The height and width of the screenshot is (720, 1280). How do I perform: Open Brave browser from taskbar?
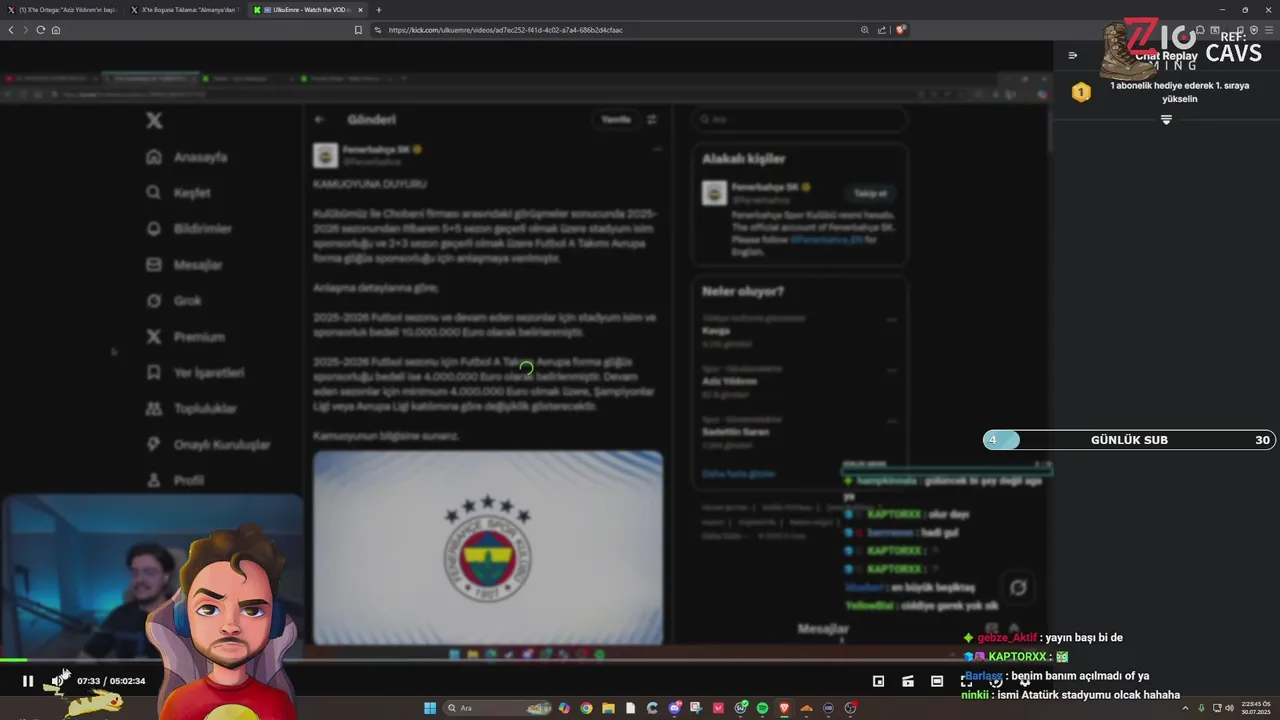click(784, 708)
